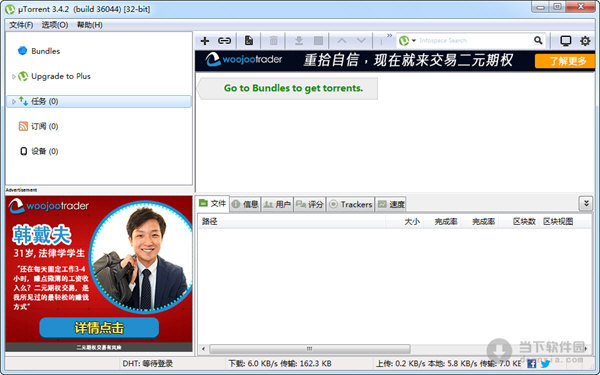Open the 文件(F) menu
The height and width of the screenshot is (375, 600).
21,25
